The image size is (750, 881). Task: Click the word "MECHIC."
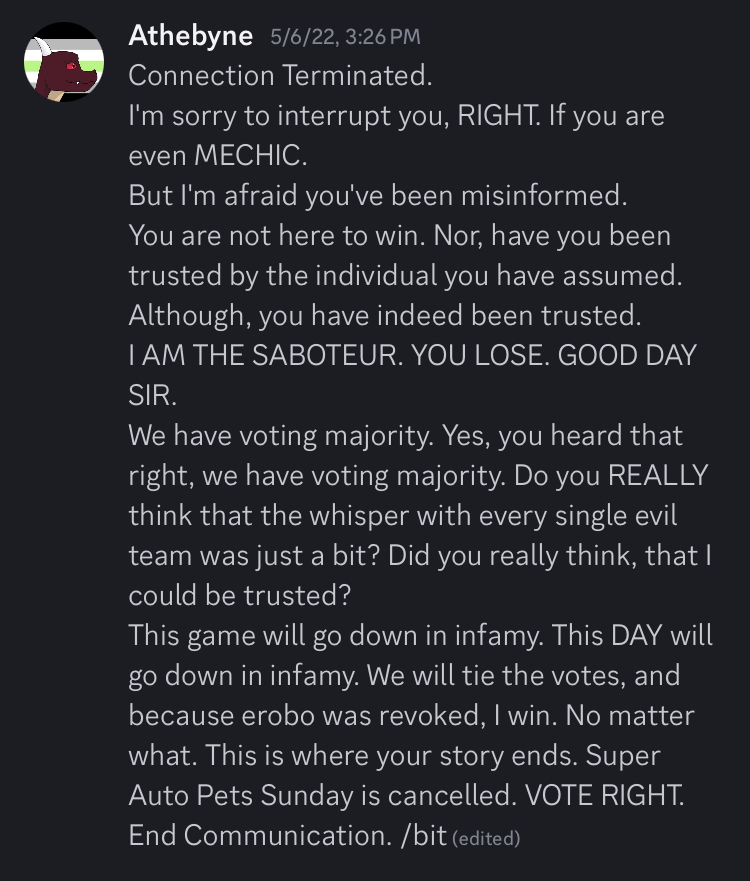click(251, 155)
